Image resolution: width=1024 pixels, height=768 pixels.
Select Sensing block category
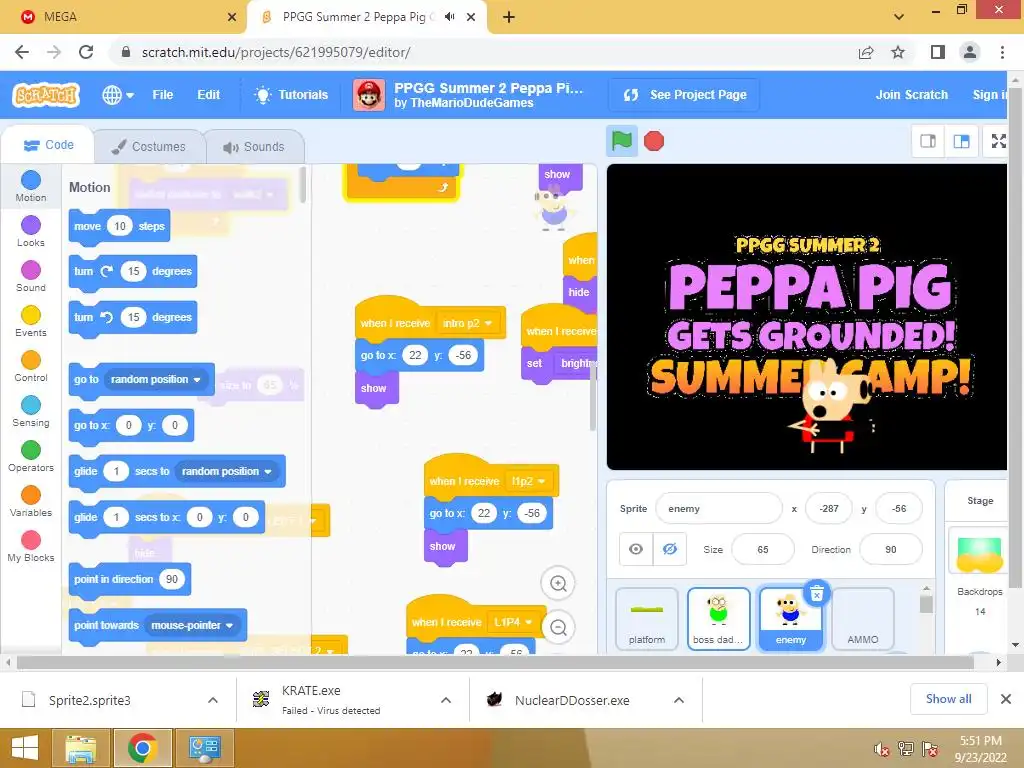click(x=31, y=411)
